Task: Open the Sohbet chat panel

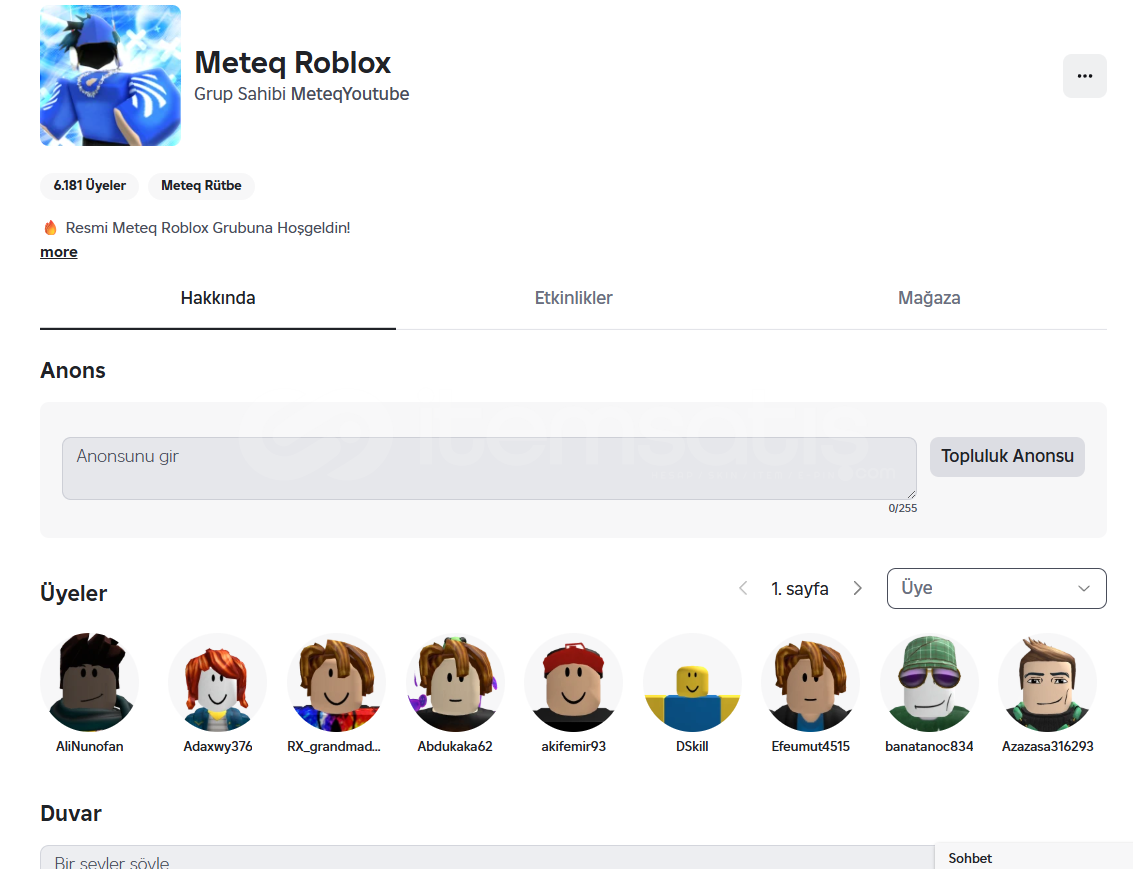Action: [1033, 857]
